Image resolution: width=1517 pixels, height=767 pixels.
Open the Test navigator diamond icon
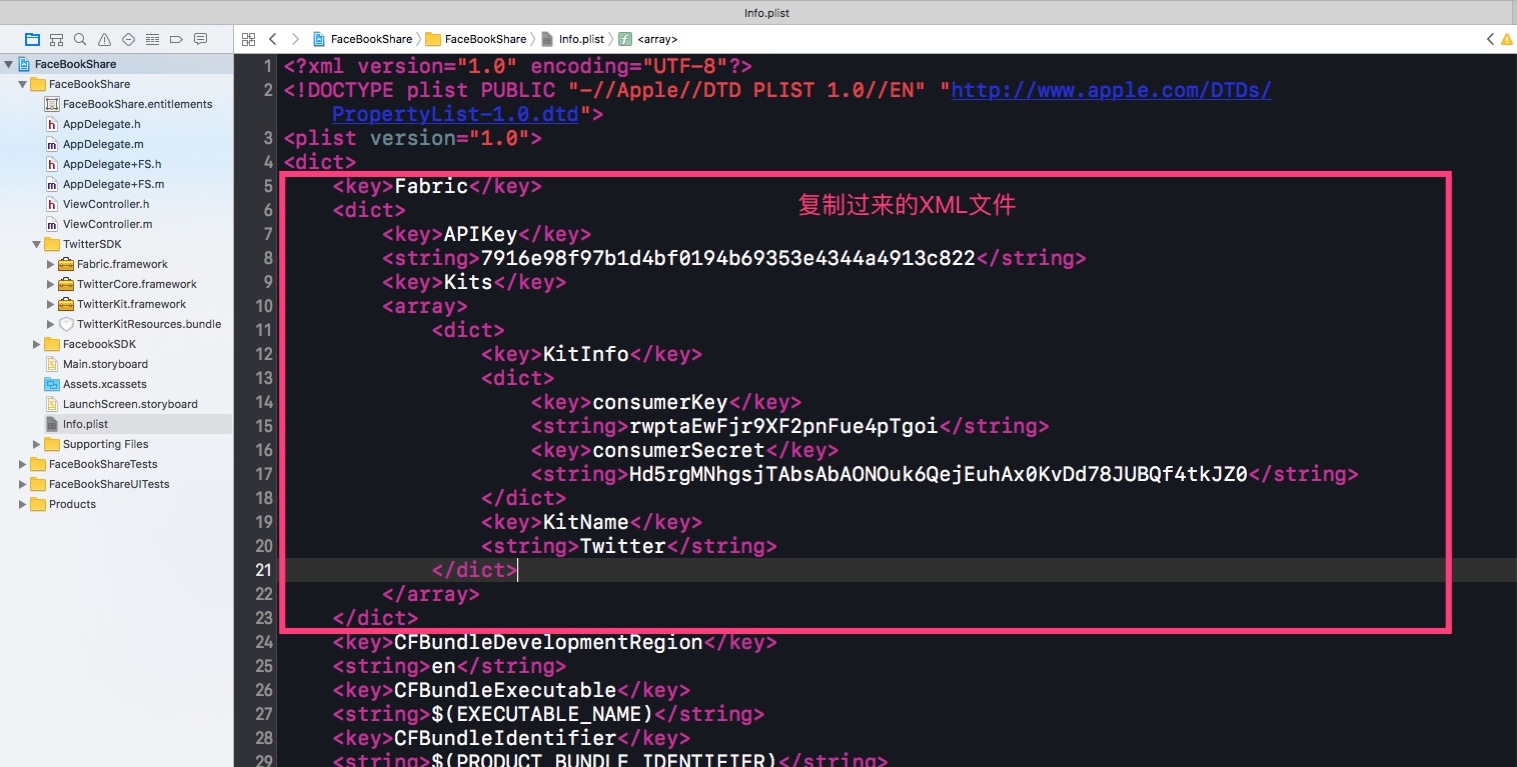click(x=128, y=39)
